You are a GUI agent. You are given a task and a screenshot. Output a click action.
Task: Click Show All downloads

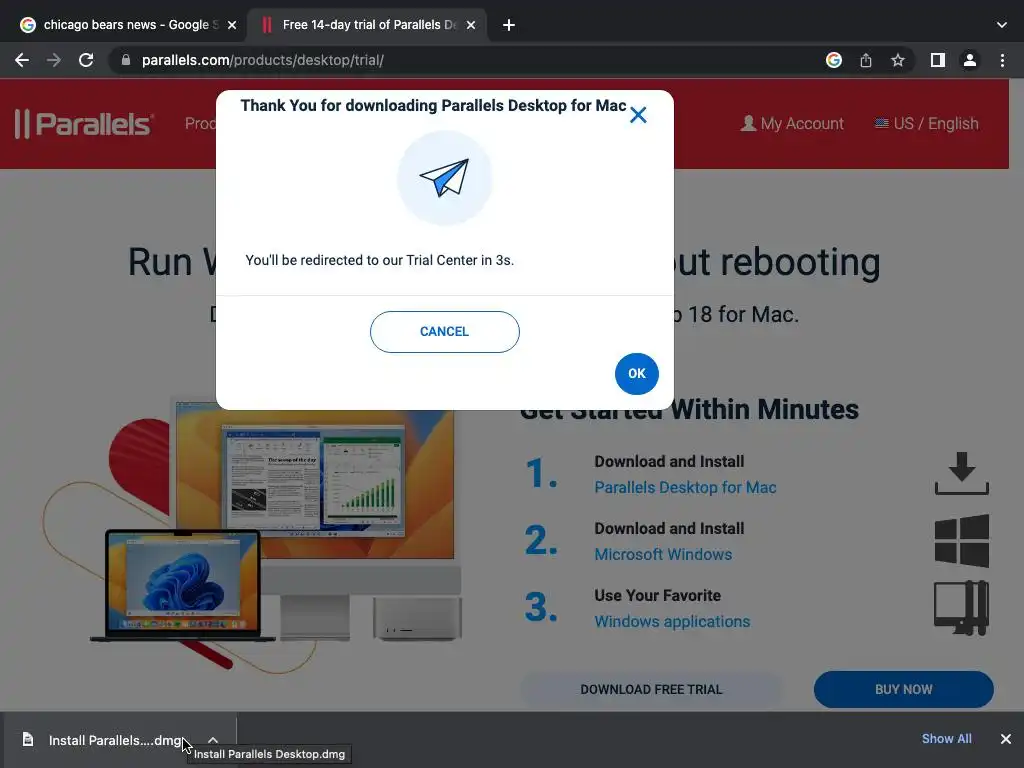946,739
